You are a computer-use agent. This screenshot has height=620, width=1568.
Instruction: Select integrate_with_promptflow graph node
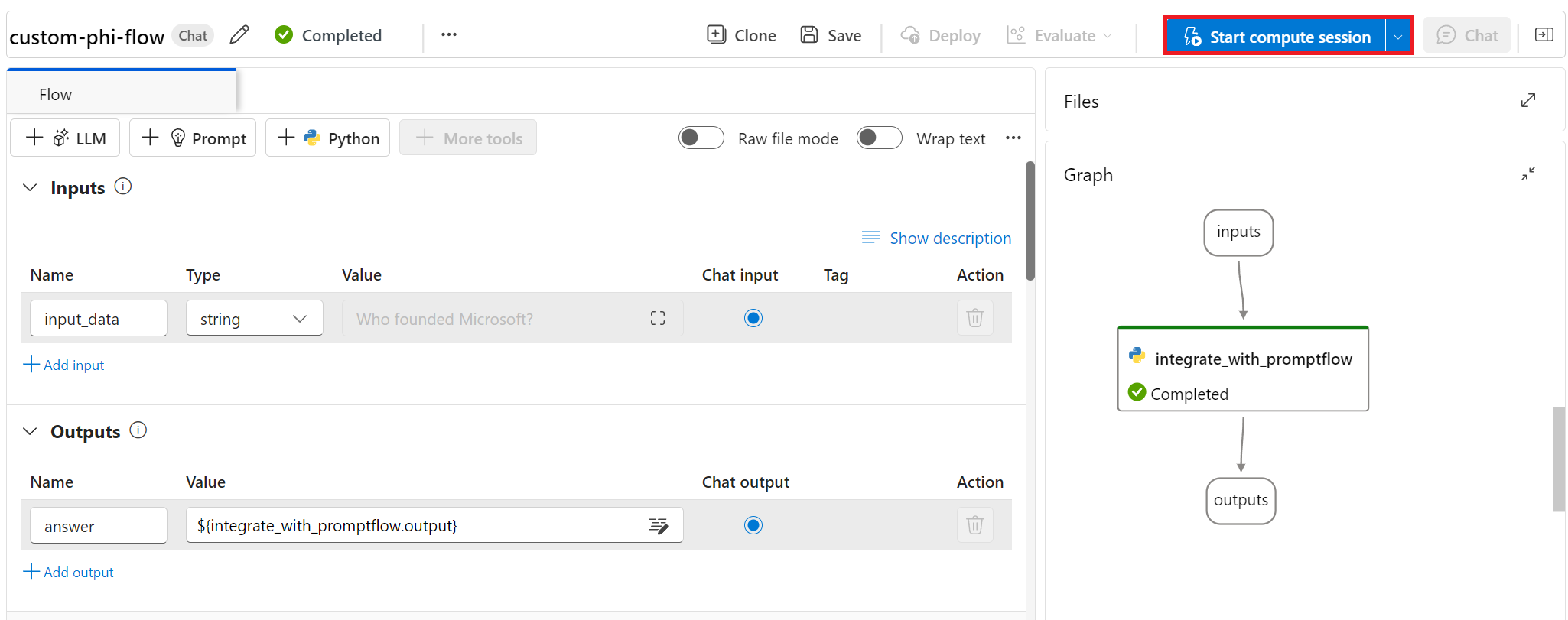click(1243, 369)
